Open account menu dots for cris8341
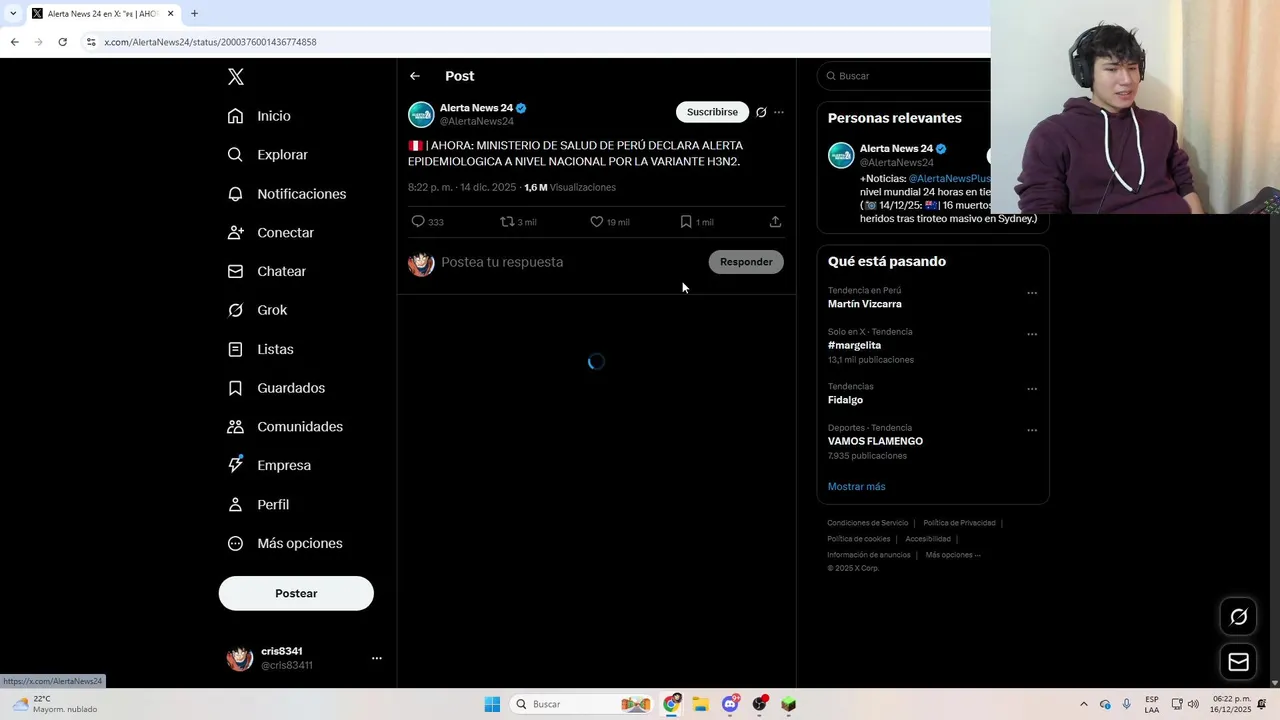 377,658
